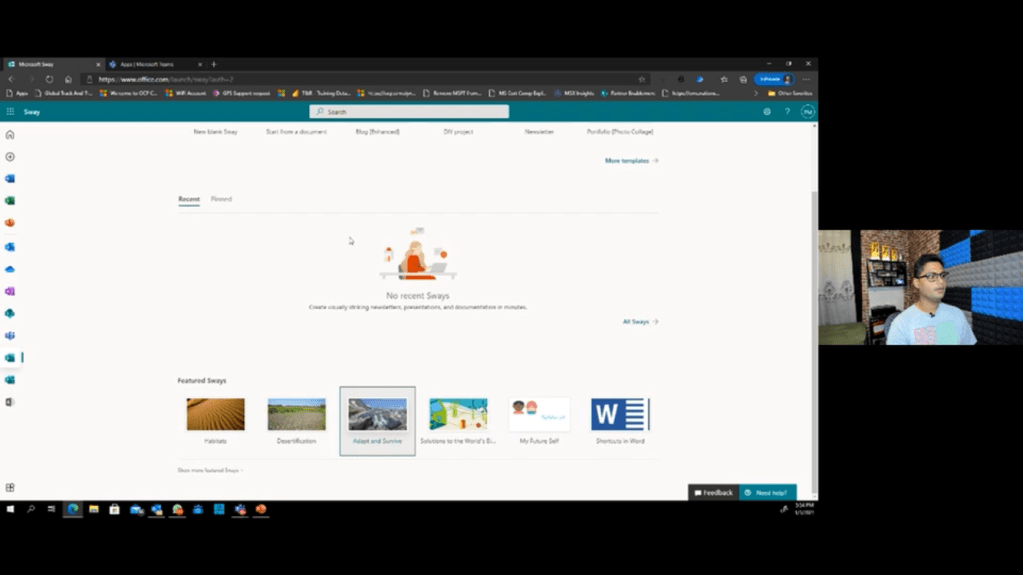The width and height of the screenshot is (1023, 575).
Task: Click the Need help? button
Action: click(x=767, y=493)
